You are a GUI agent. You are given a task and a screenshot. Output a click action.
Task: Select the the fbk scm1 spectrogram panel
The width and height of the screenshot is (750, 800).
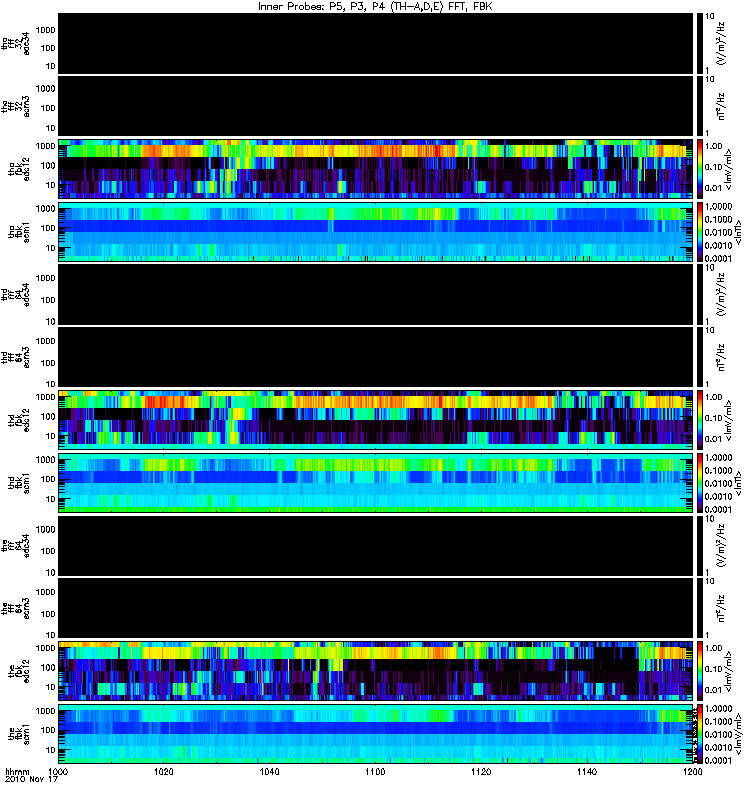click(376, 734)
